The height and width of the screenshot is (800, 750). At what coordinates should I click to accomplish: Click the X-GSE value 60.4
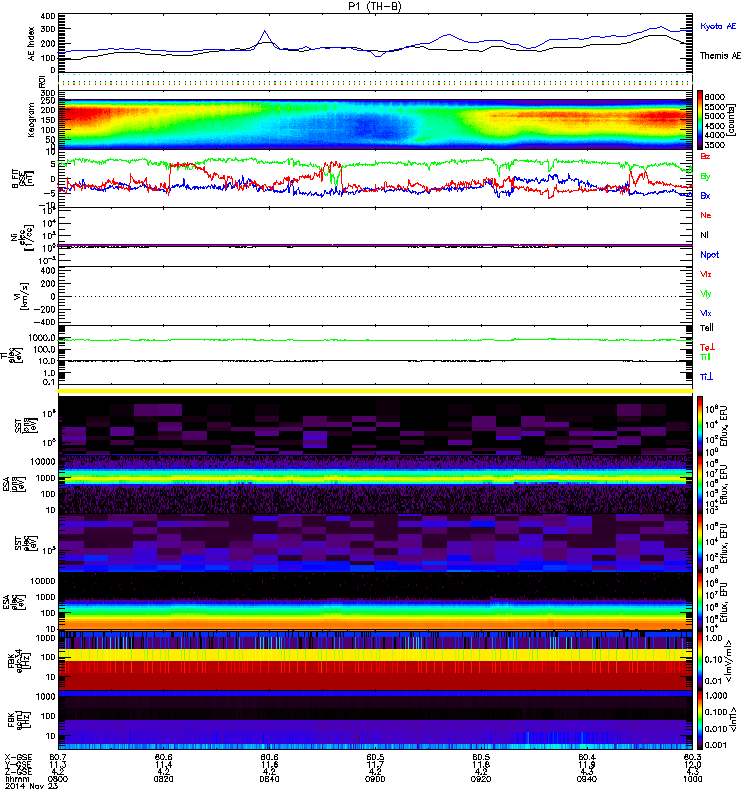point(587,757)
